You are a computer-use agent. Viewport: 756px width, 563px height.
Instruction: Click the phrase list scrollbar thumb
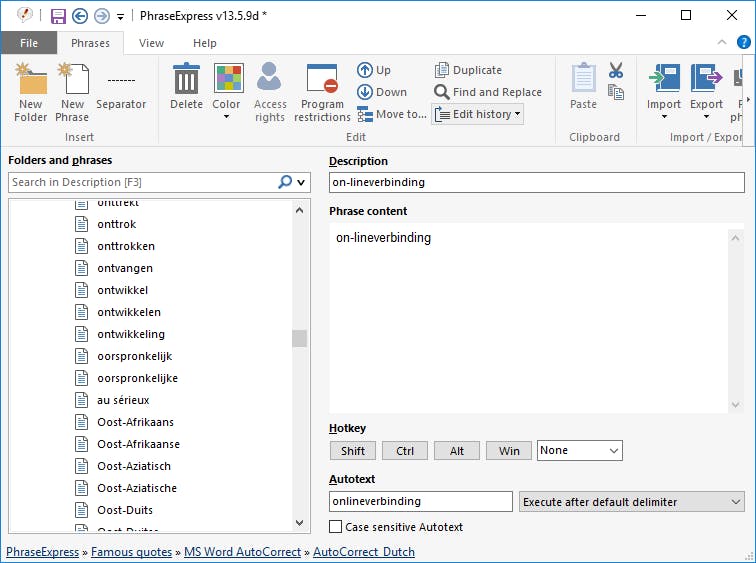point(299,338)
